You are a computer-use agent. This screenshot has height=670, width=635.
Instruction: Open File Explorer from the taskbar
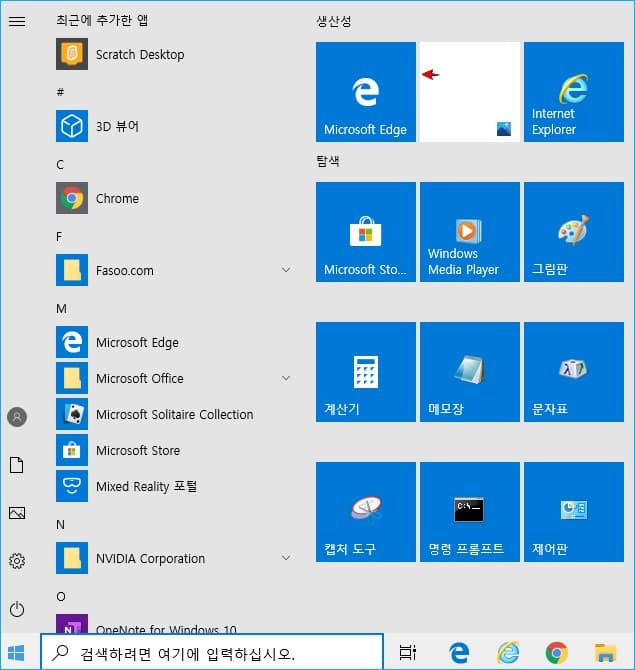pyautogui.click(x=606, y=653)
